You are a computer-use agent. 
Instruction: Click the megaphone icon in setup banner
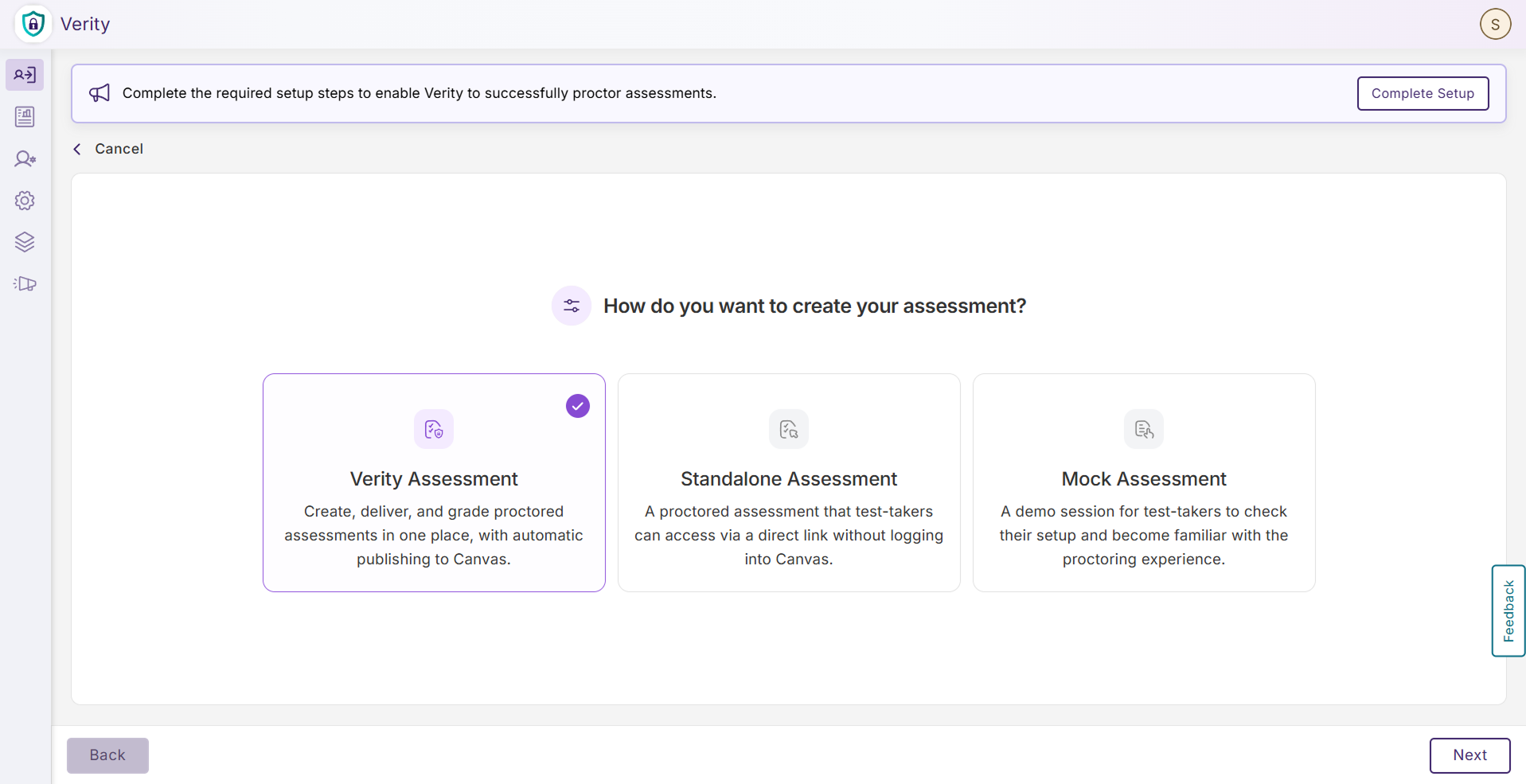click(100, 93)
